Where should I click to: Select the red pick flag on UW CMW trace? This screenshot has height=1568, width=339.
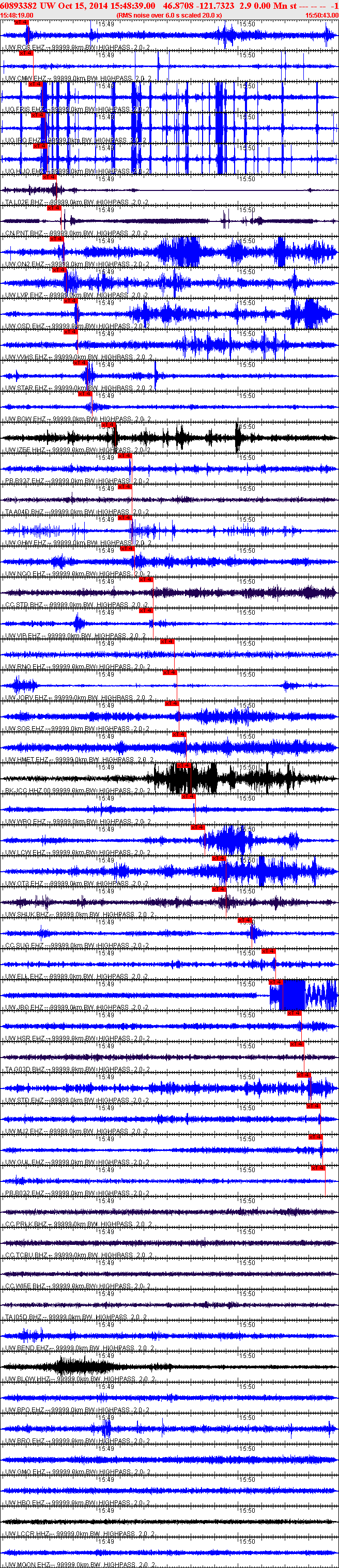pyautogui.click(x=26, y=53)
